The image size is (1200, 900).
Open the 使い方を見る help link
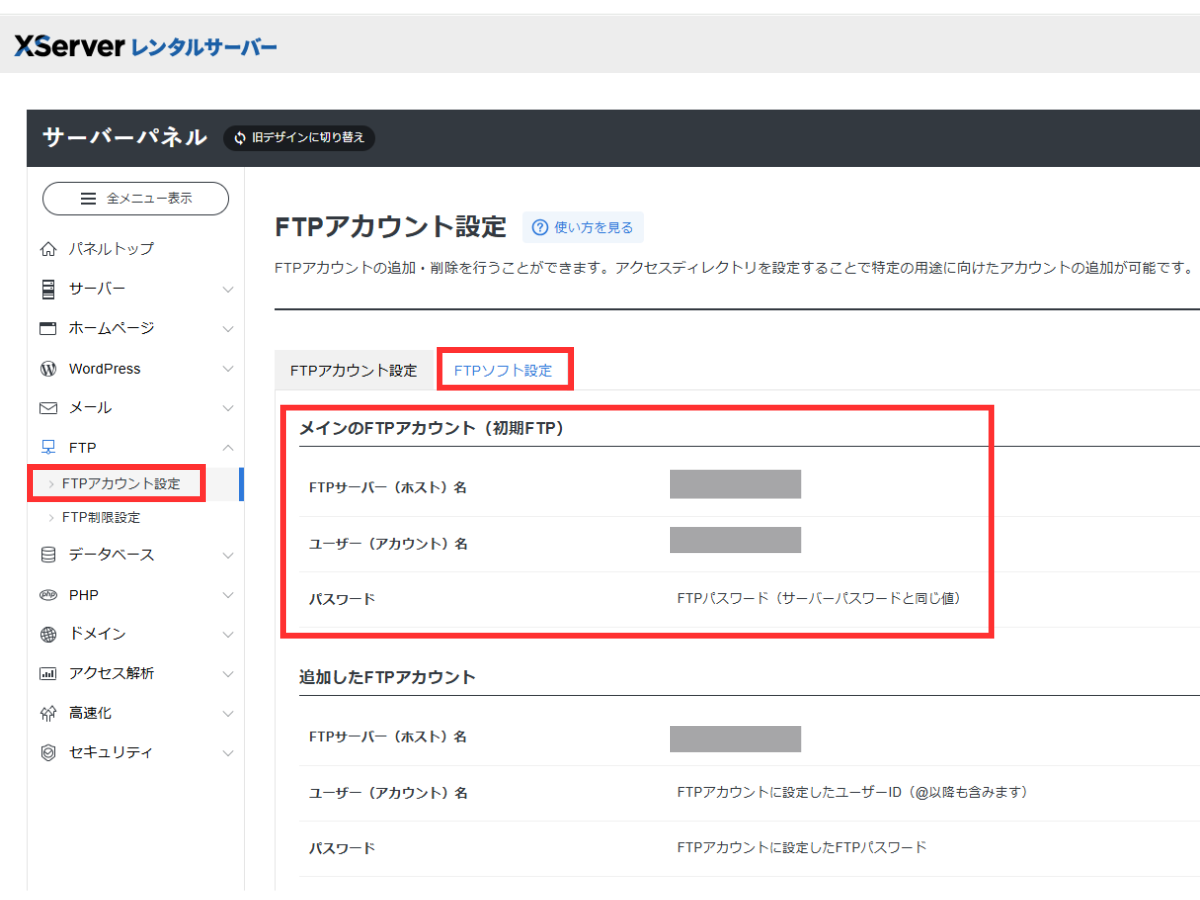coord(583,228)
